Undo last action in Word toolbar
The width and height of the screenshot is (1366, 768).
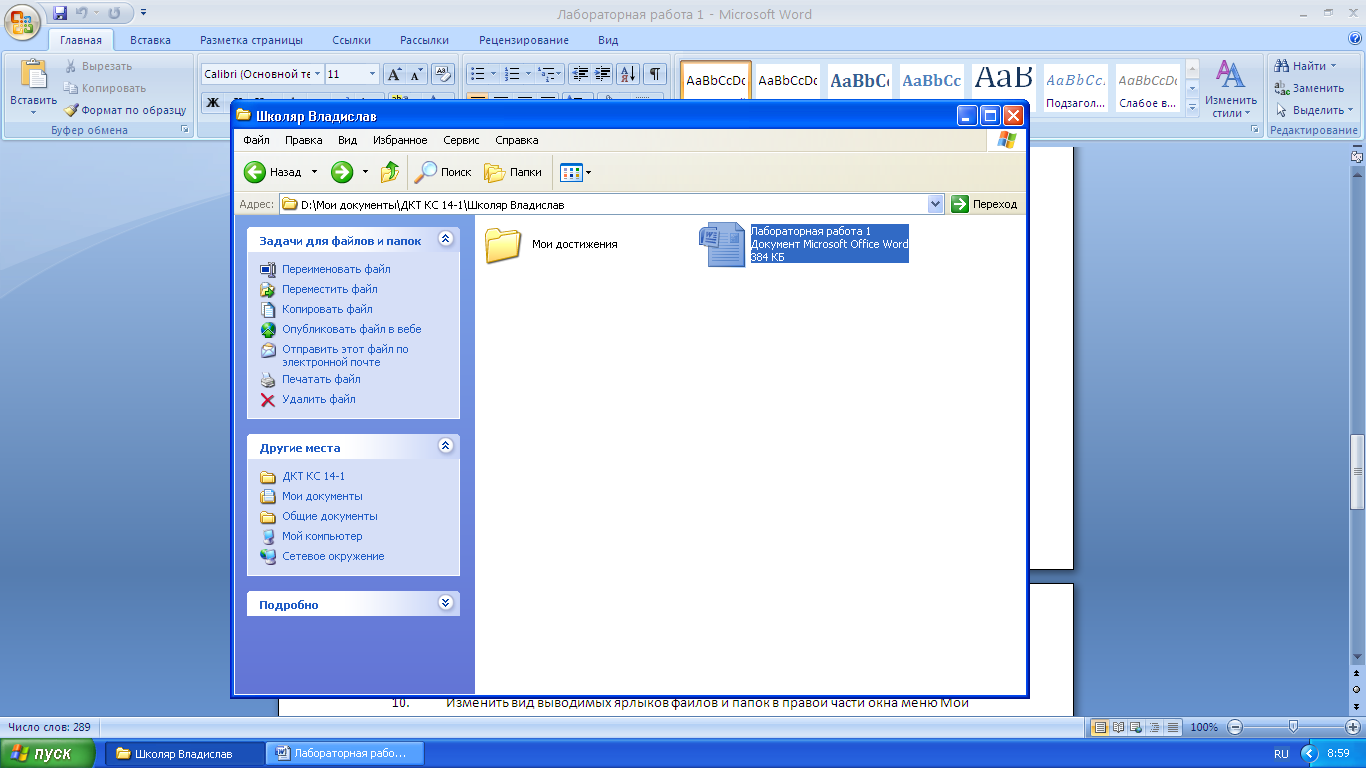pos(83,14)
